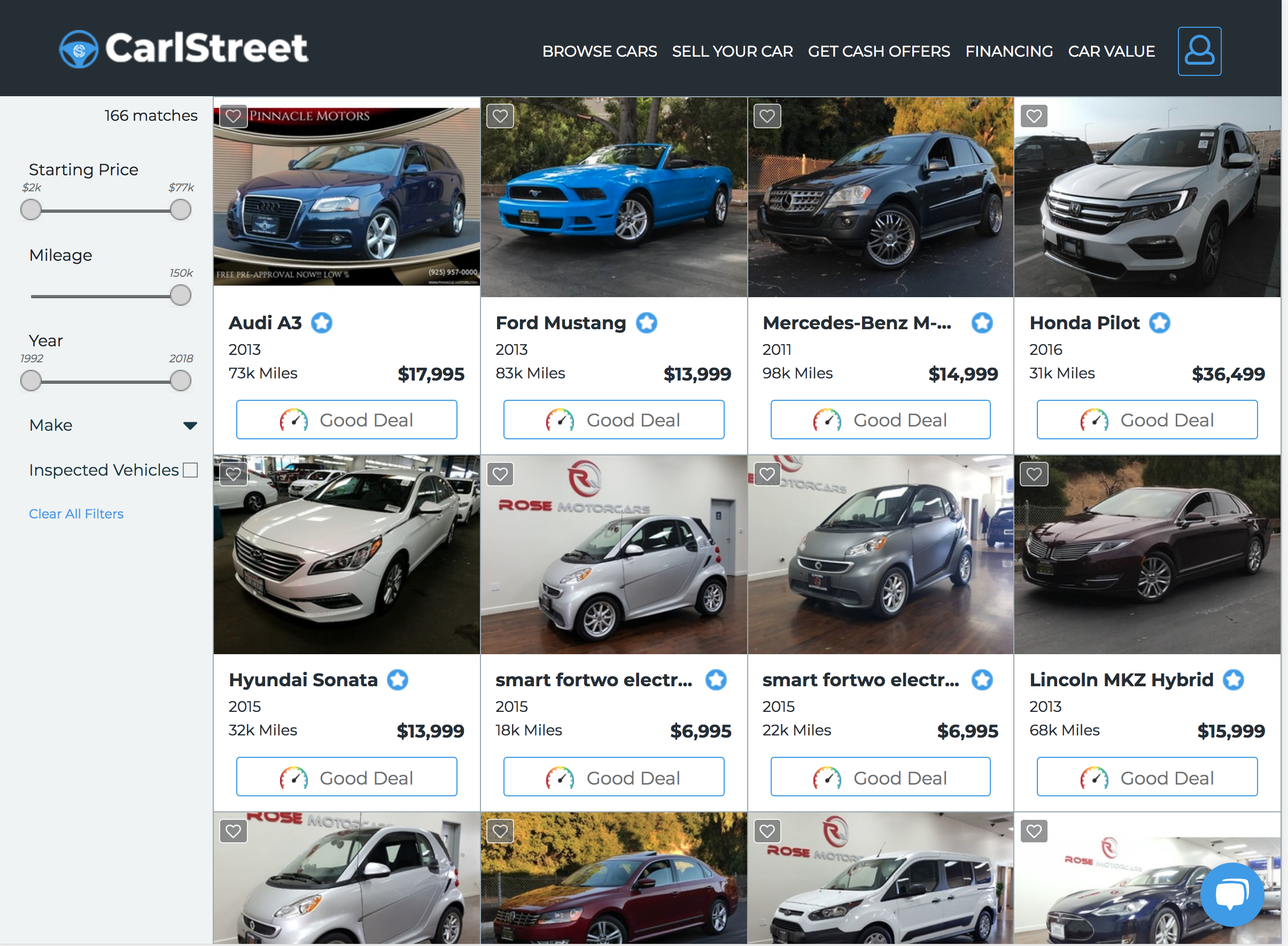Favorite the Audi A3 with heart icon
This screenshot has width=1288, height=946.
click(x=233, y=117)
